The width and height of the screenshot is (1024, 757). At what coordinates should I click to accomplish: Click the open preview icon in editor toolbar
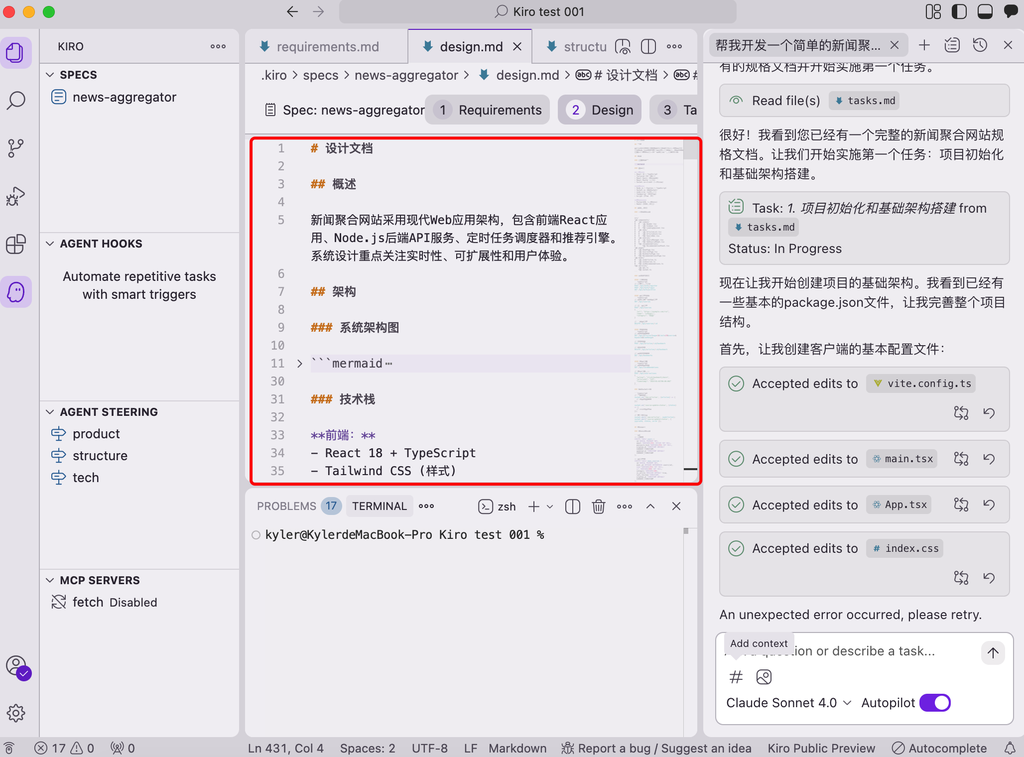(623, 46)
